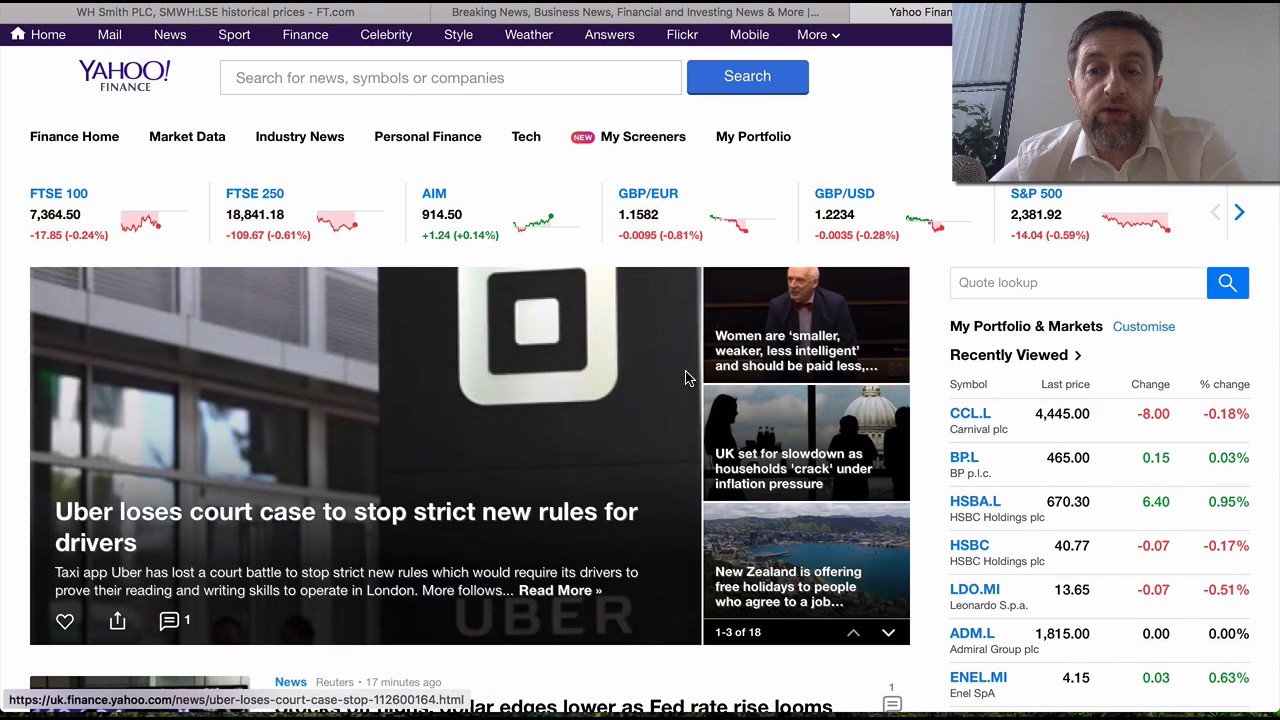Open the S&P 500 sparkline chart
The image size is (1280, 720).
(x=1137, y=222)
